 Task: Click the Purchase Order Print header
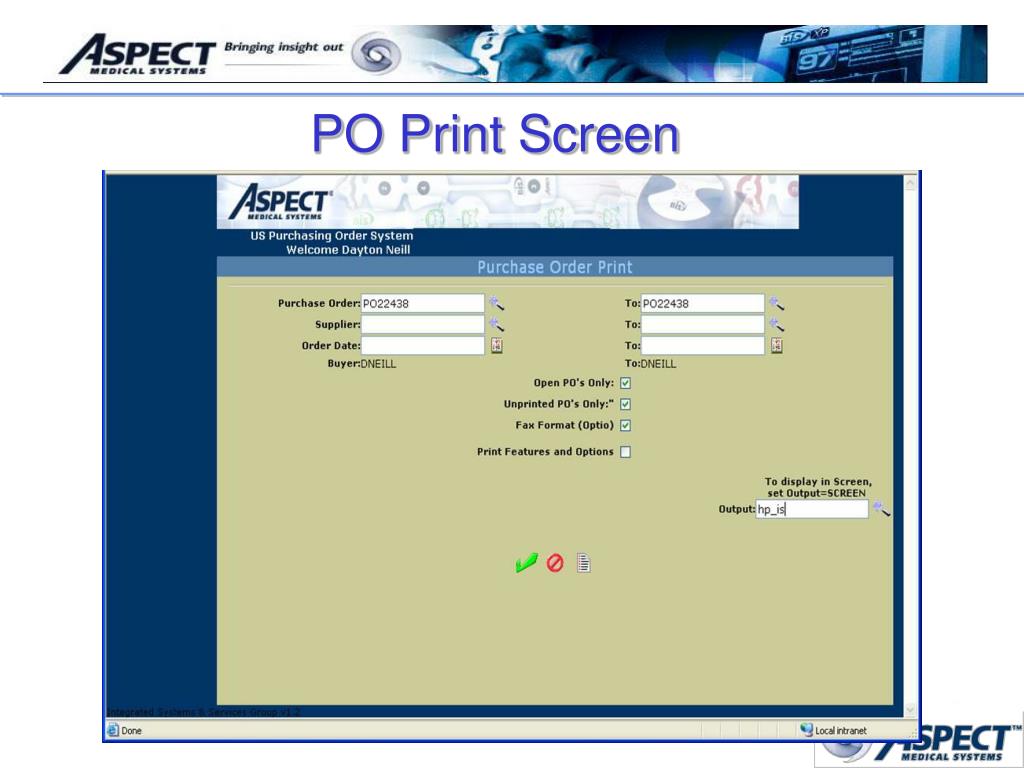pos(554,267)
